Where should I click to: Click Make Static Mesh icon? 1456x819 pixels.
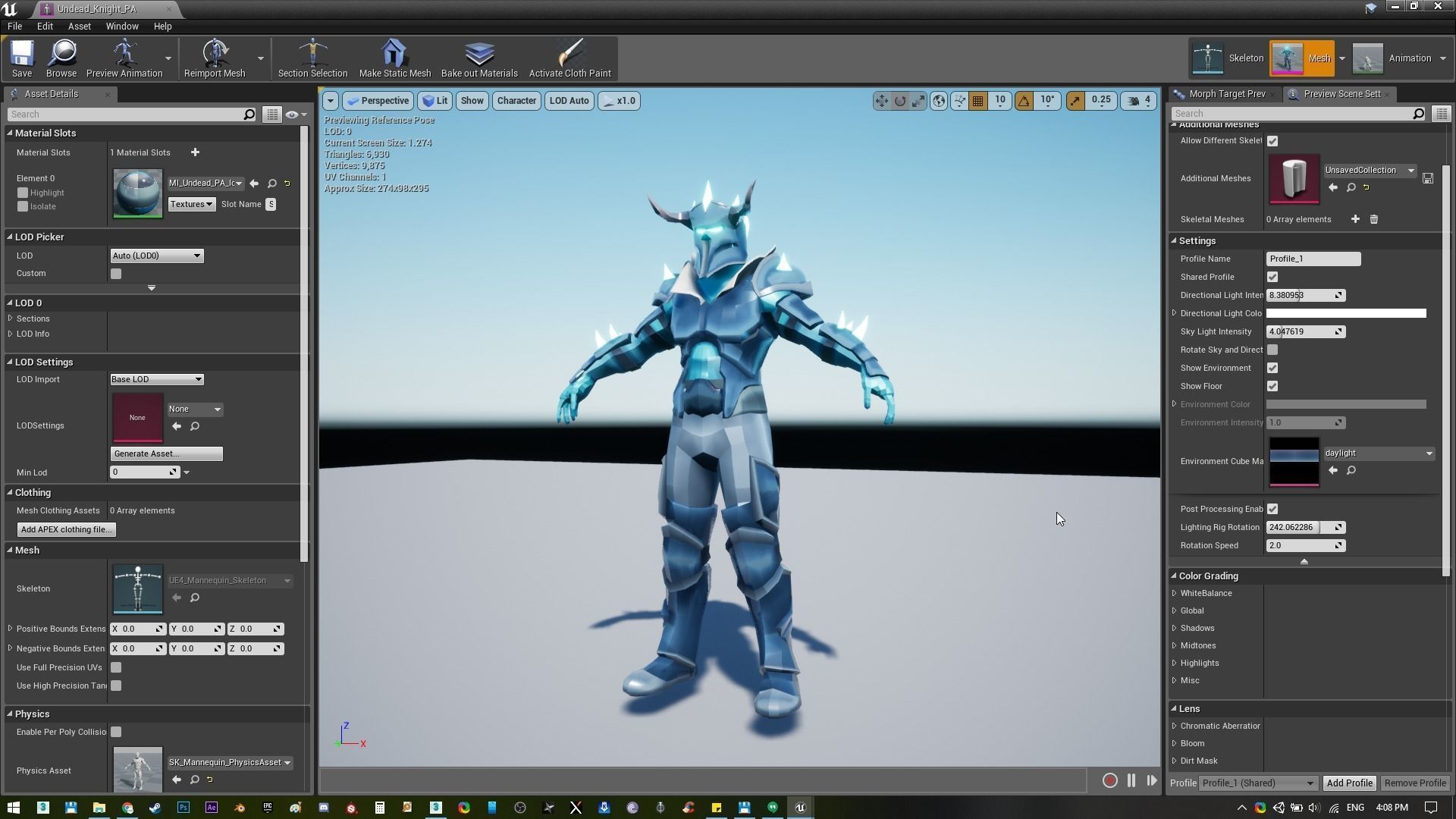[394, 58]
